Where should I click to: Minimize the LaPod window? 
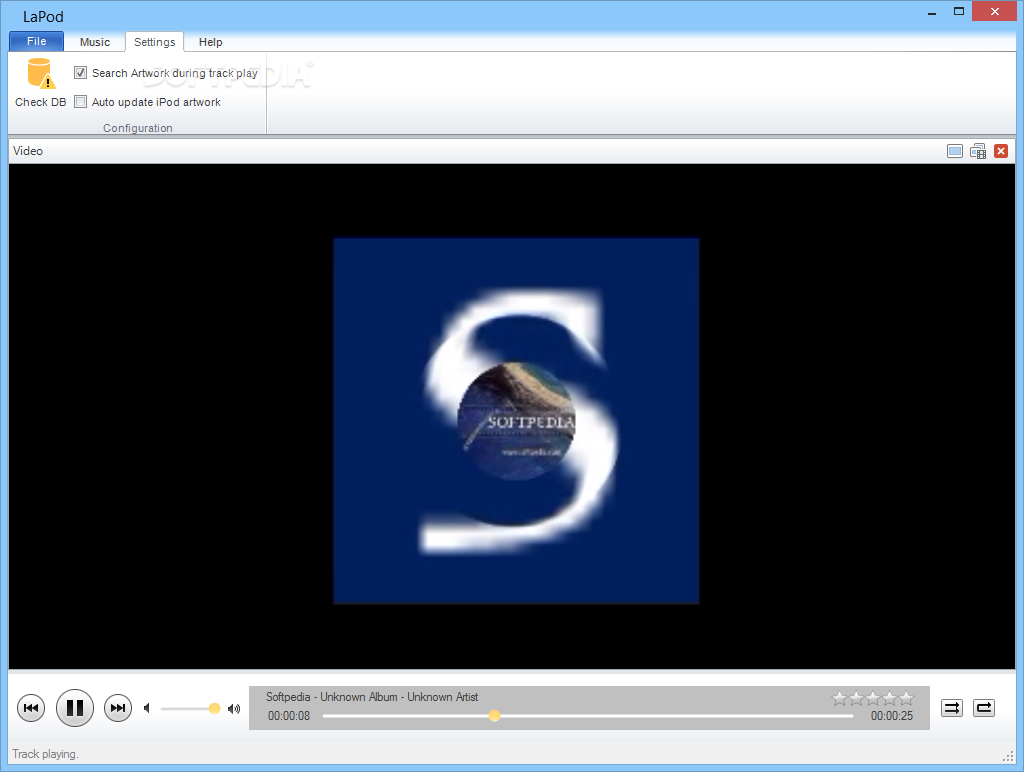pyautogui.click(x=932, y=12)
